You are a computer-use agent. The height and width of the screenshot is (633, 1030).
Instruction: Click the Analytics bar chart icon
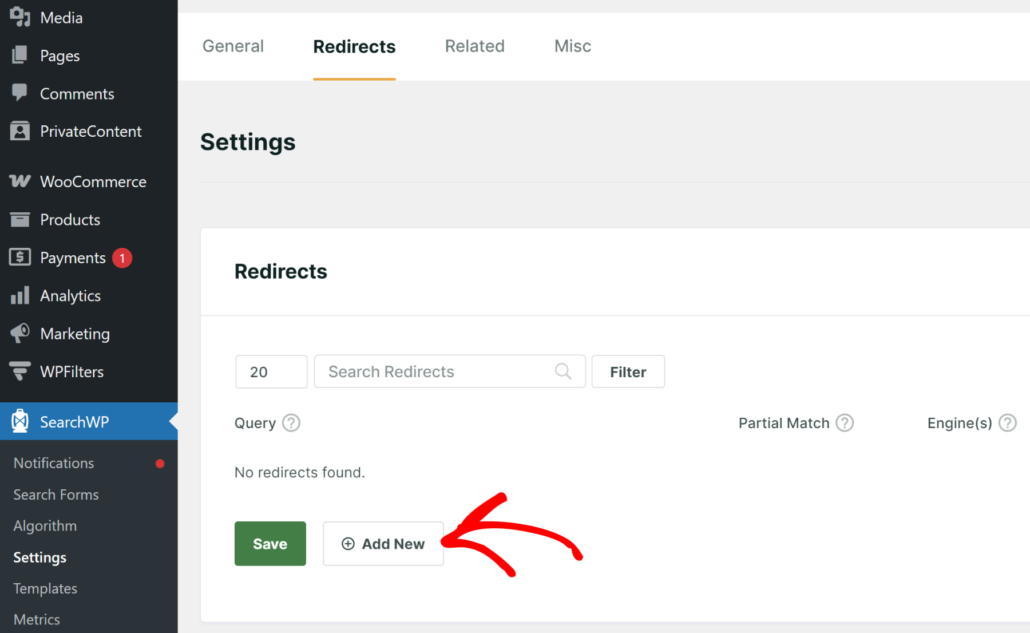(x=20, y=295)
